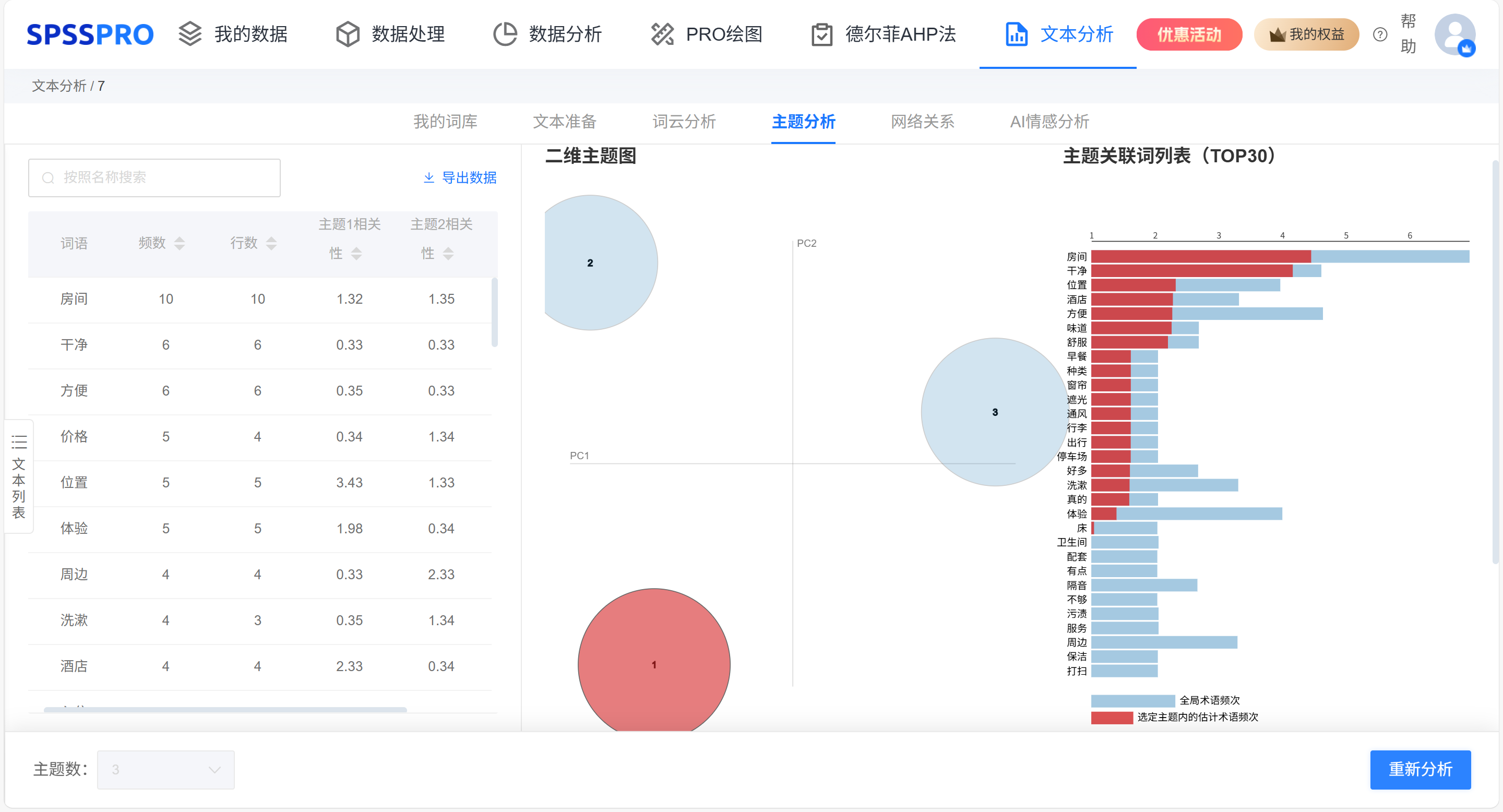Switch to the 词云分析 tab
This screenshot has width=1503, height=812.
[x=684, y=122]
